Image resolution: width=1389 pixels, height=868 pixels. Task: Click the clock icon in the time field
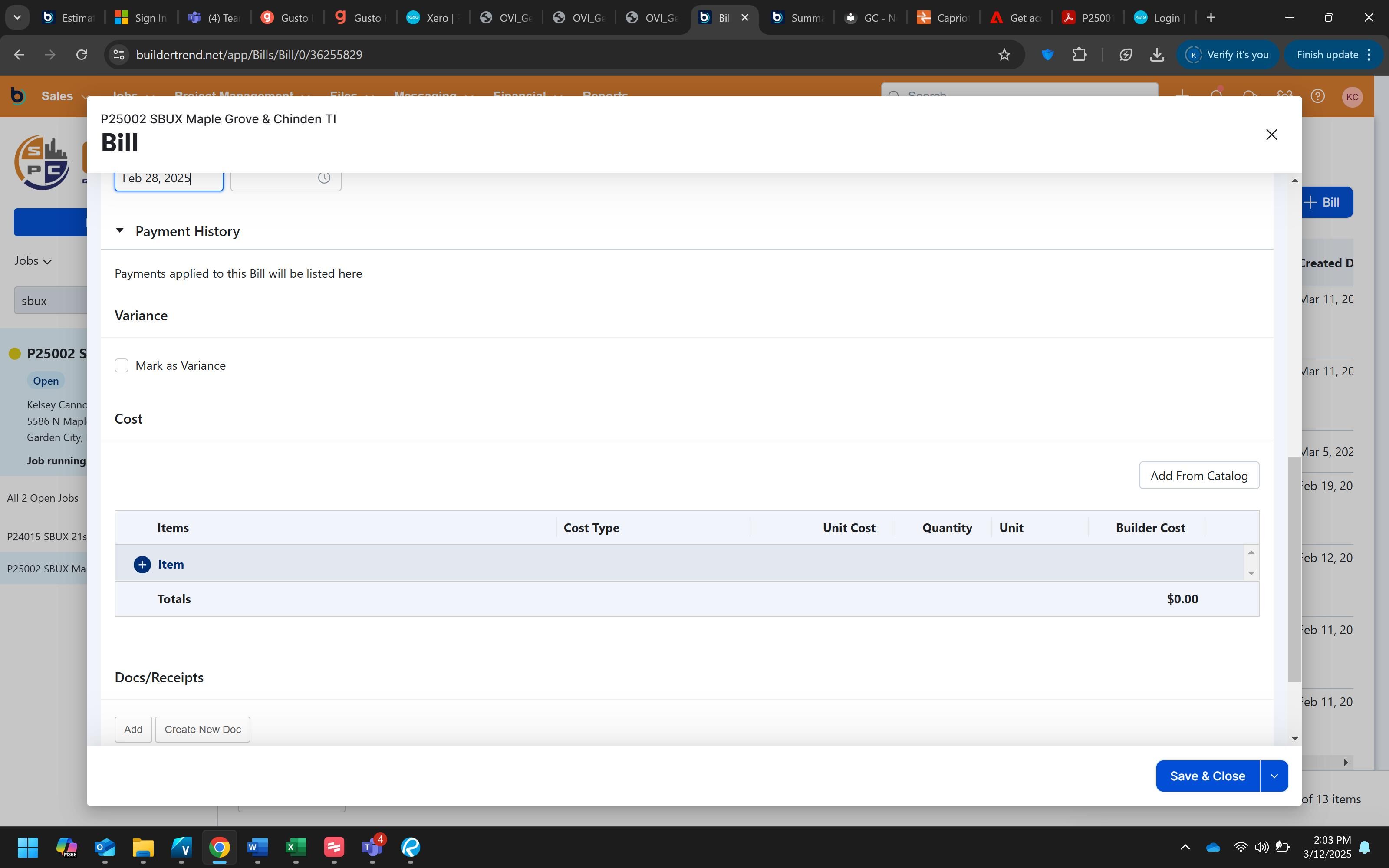click(x=324, y=178)
